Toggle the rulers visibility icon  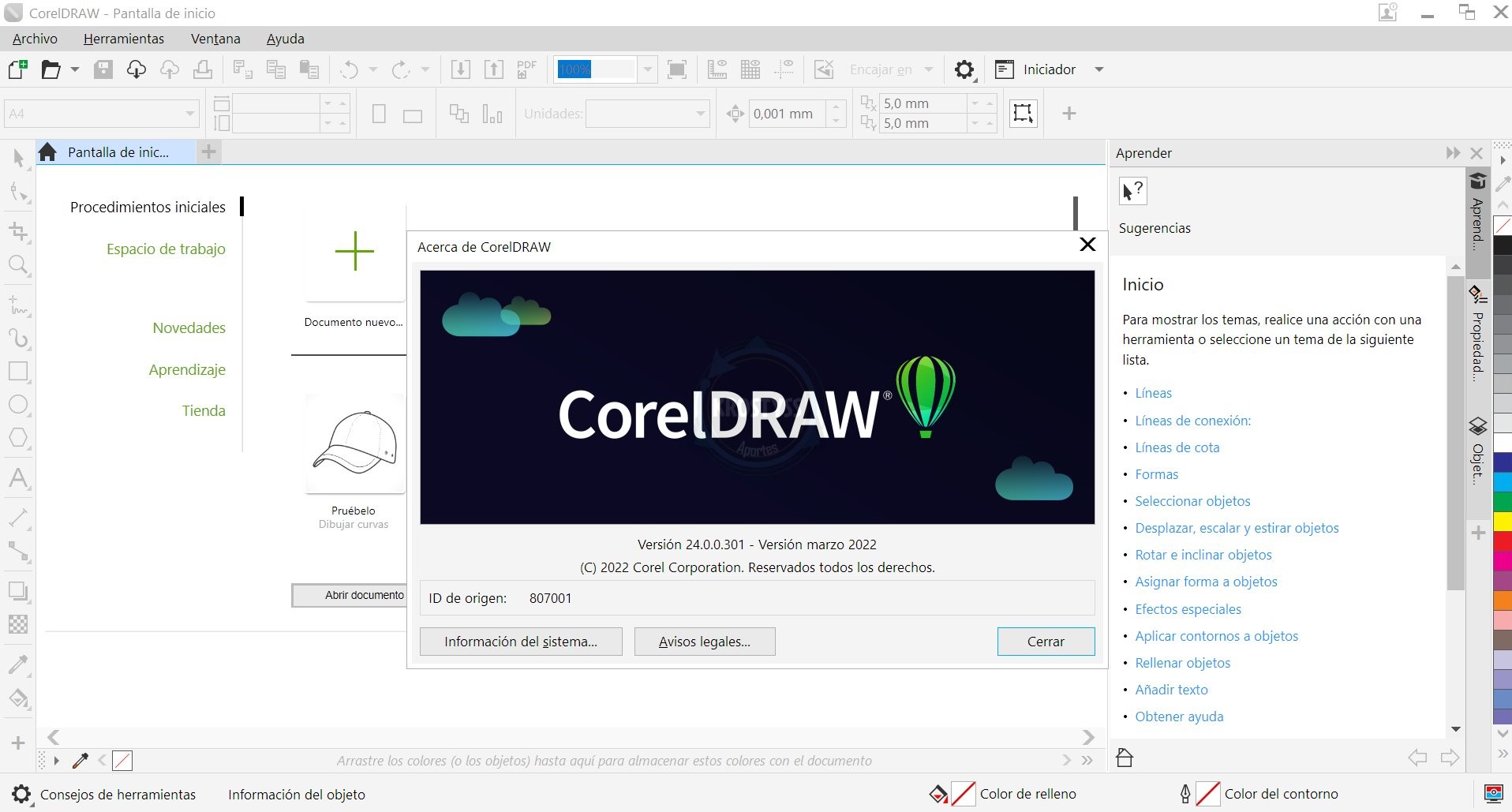[x=717, y=69]
